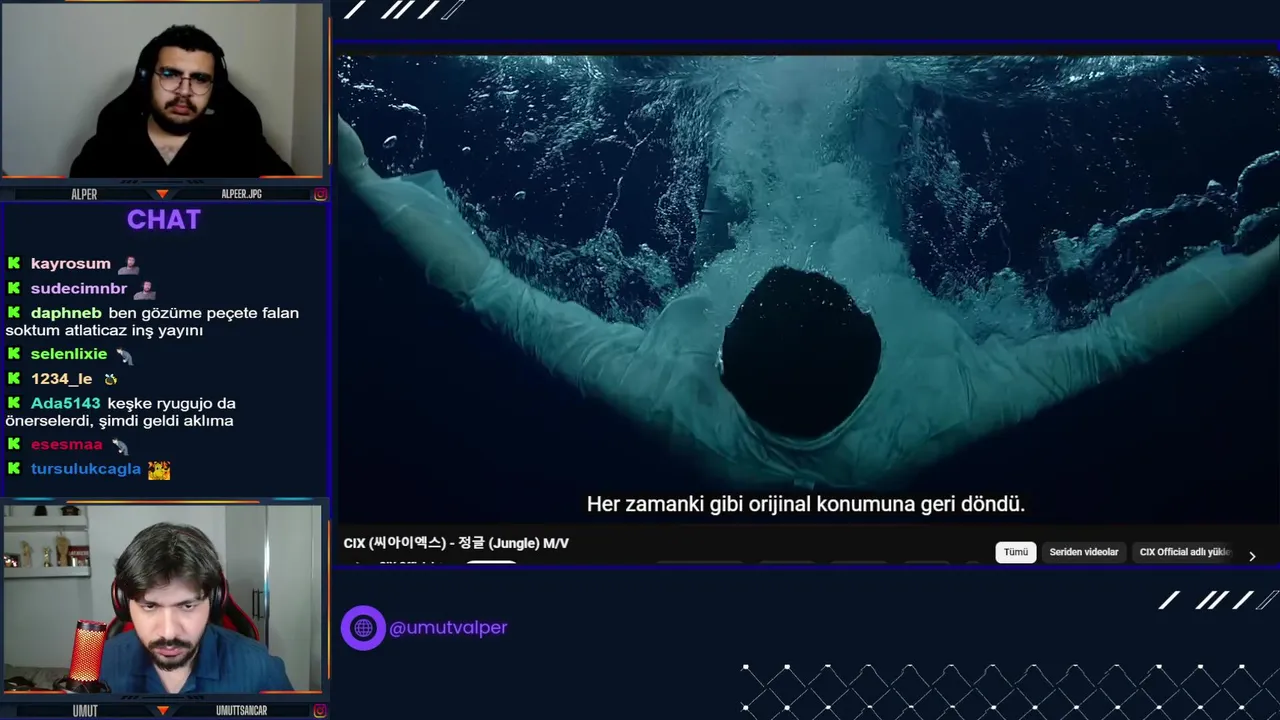This screenshot has height=720, width=1280.
Task: Click the orange triangle between UMUT and UMUTTSANCAR
Action: 162,711
